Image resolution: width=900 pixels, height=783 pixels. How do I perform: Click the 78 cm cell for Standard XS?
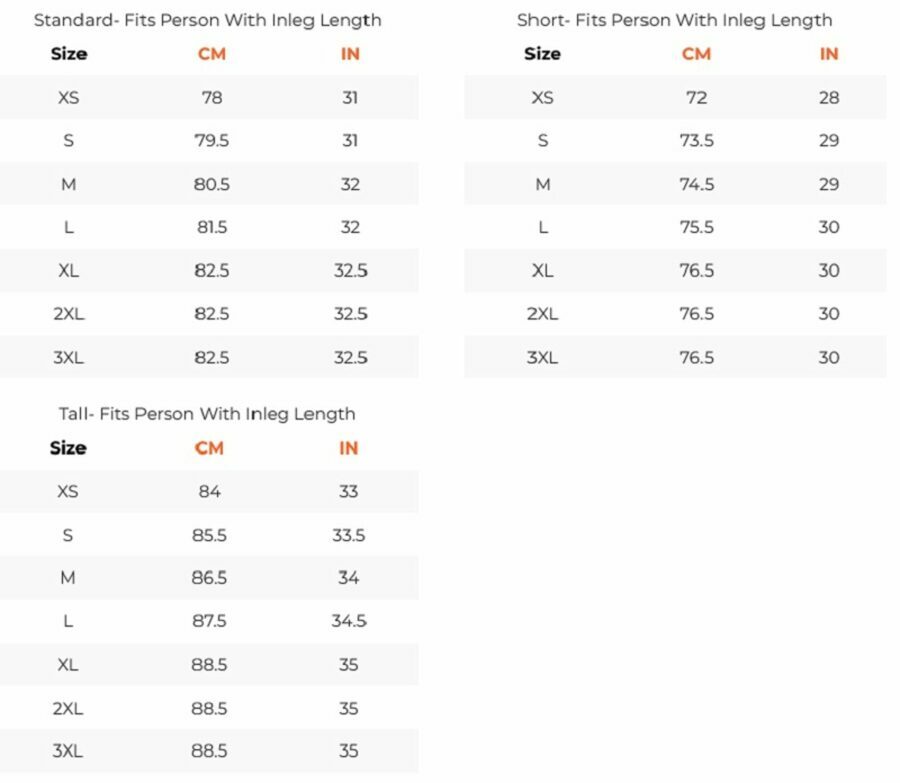[211, 98]
